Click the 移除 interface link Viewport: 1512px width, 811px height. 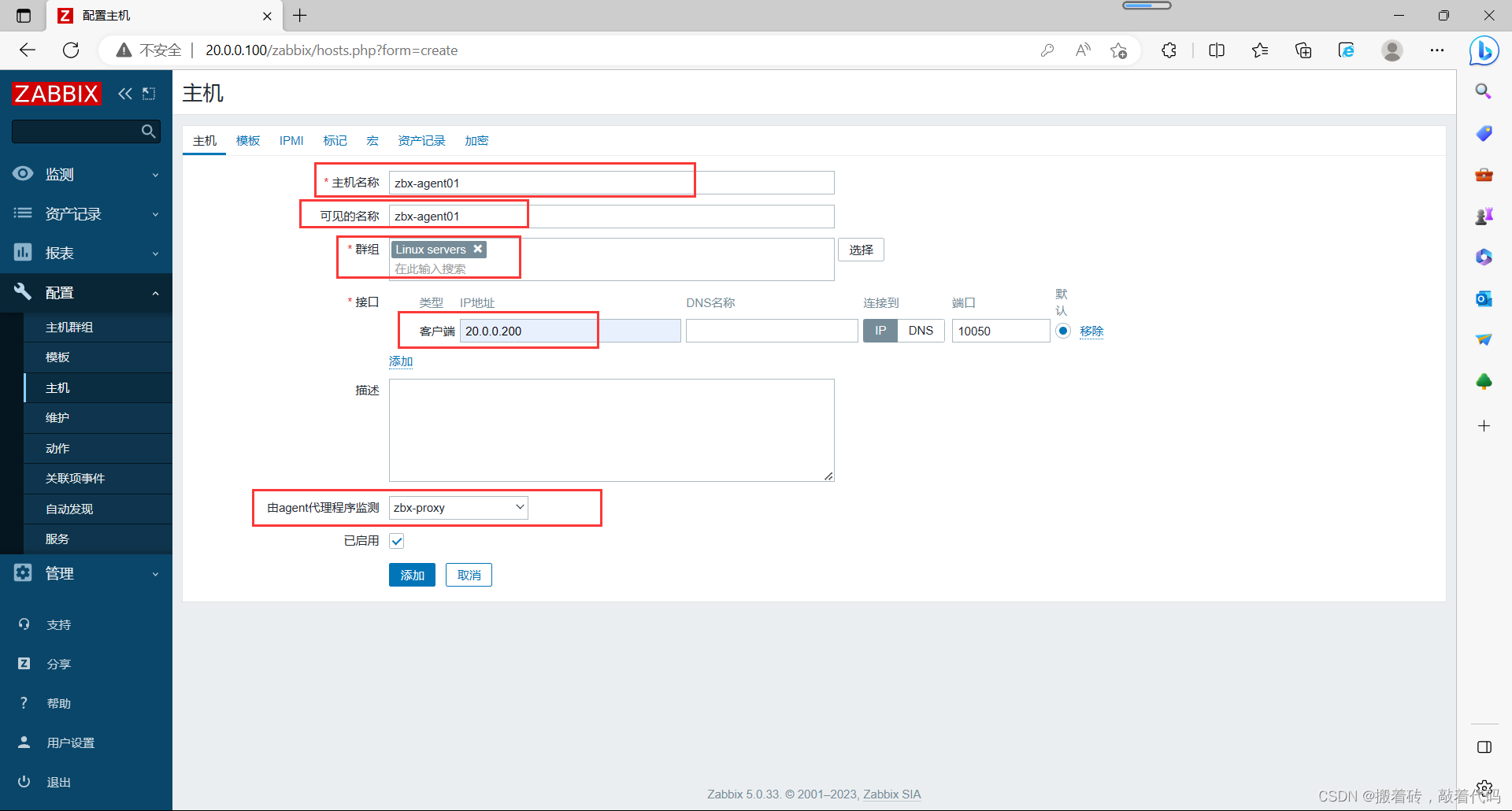1091,331
